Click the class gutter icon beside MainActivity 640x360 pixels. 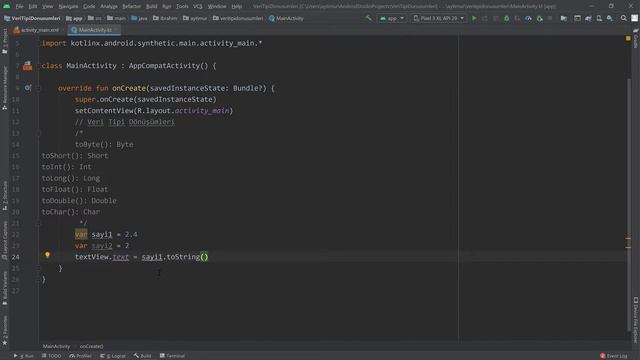click(27, 66)
